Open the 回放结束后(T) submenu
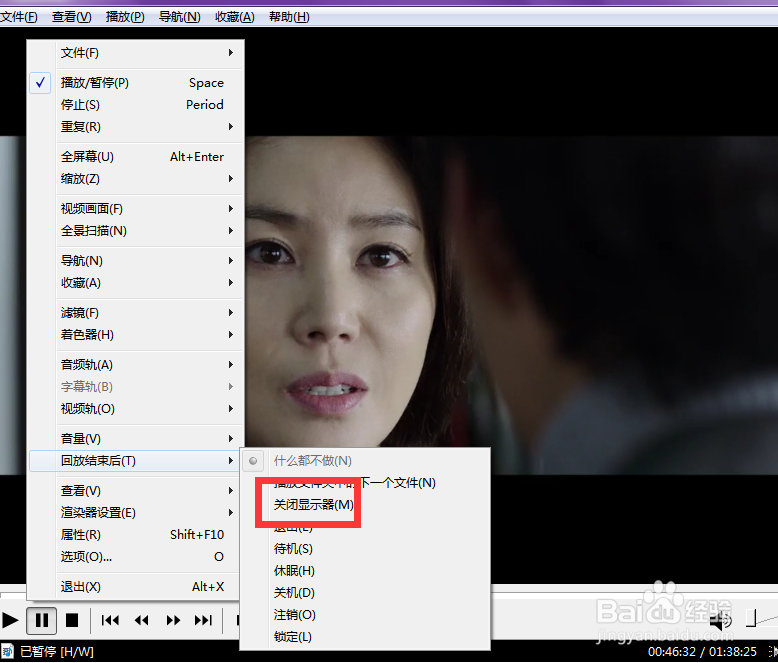 [136, 461]
